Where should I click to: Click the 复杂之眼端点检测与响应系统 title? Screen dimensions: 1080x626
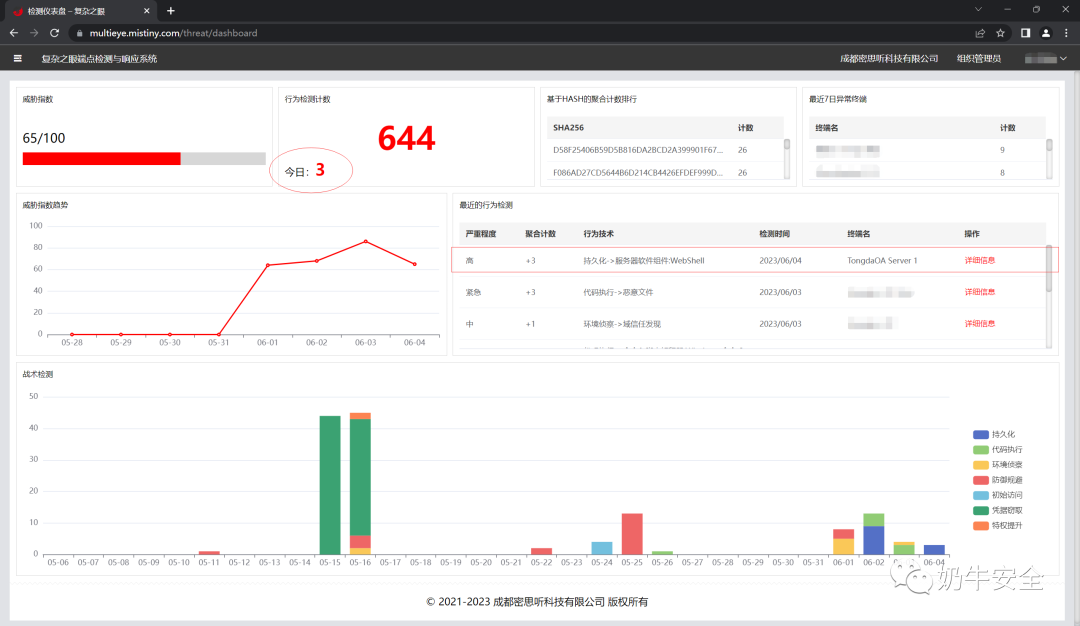[x=99, y=59]
